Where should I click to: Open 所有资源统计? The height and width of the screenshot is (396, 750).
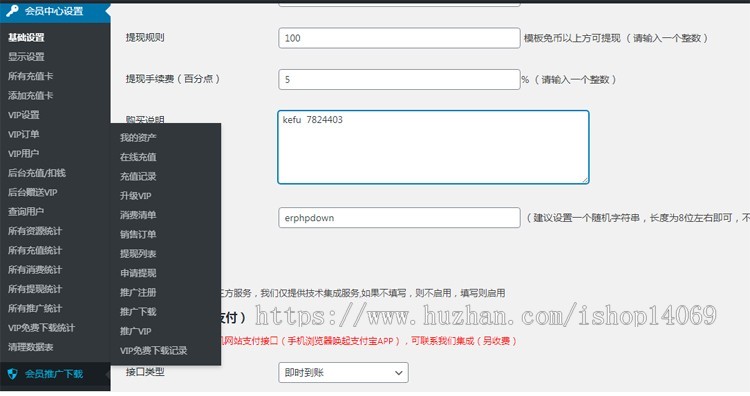coord(35,231)
